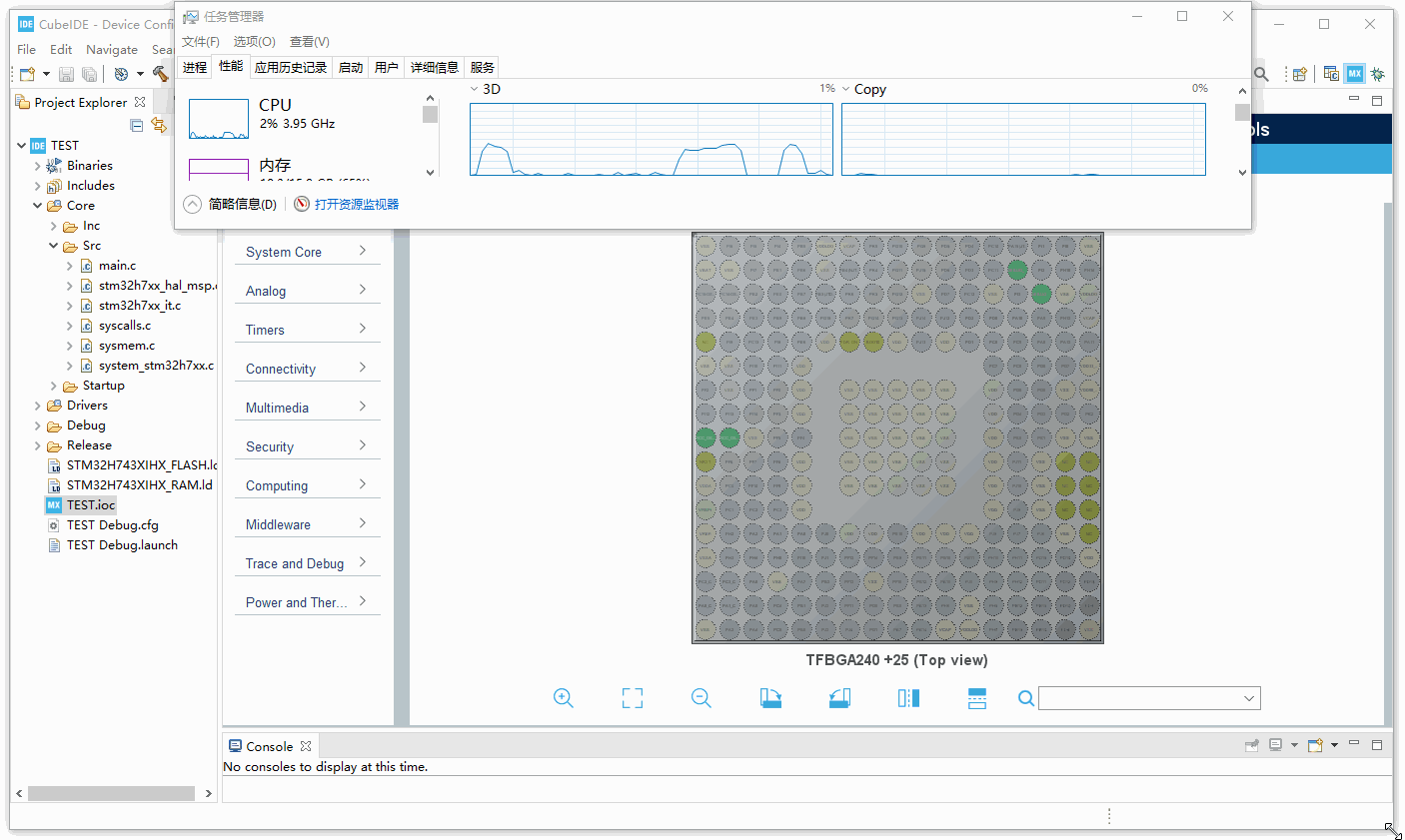
Task: Expand the Includes tree node
Action: point(38,186)
